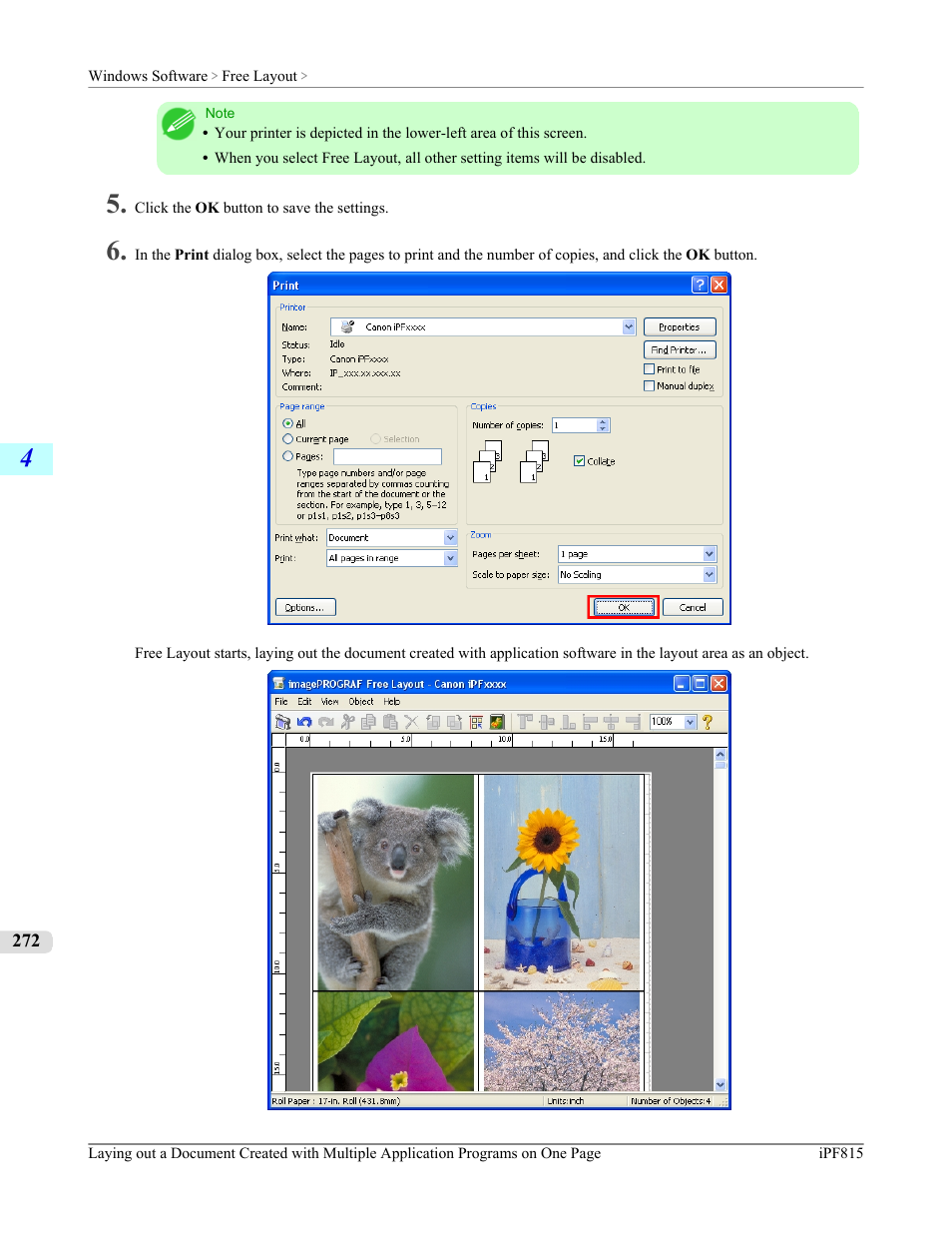This screenshot has height=1233, width=952.
Task: Click scroll down arrow of layout area
Action: click(720, 1084)
